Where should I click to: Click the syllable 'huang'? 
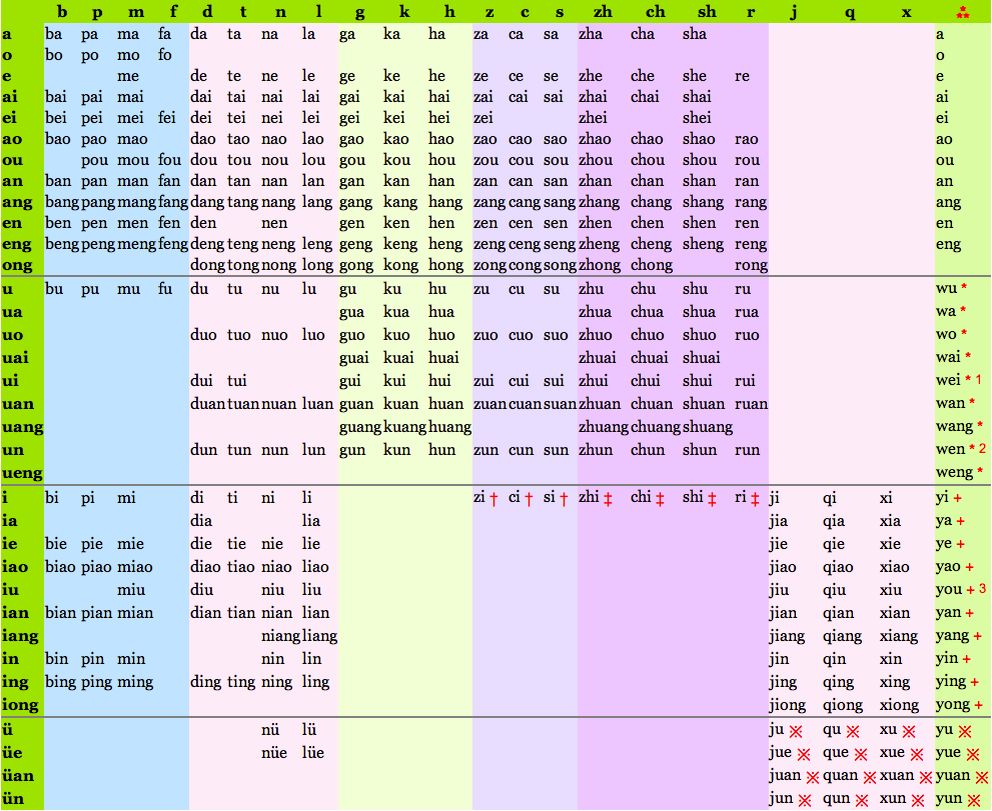tap(450, 428)
